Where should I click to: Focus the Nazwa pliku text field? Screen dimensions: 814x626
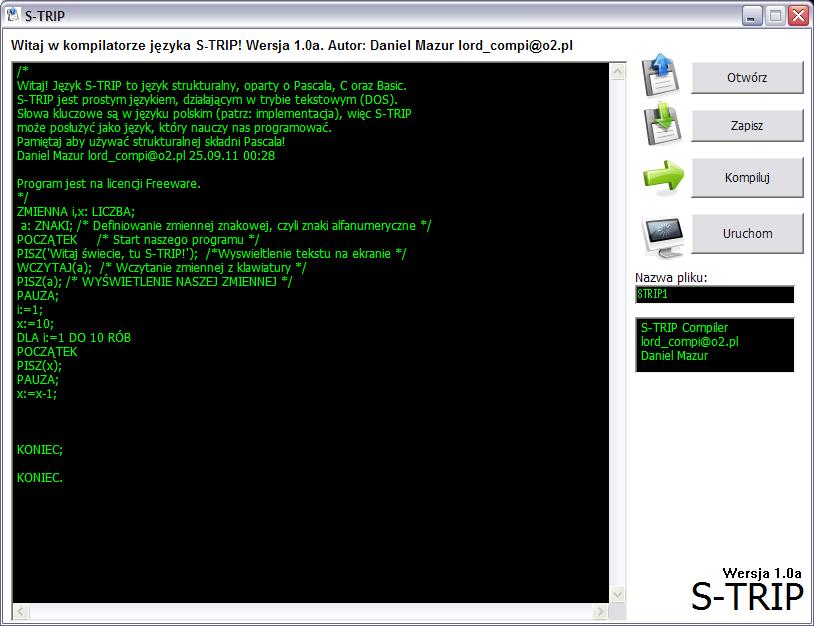pos(714,295)
